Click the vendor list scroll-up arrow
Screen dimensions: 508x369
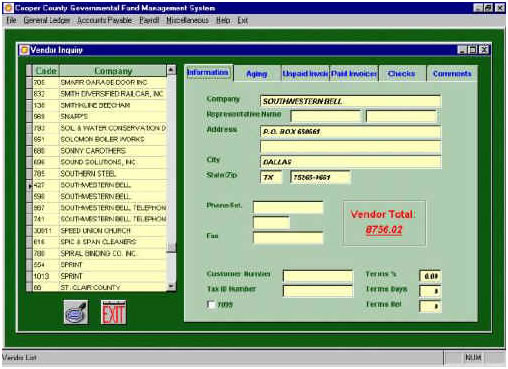tap(171, 70)
